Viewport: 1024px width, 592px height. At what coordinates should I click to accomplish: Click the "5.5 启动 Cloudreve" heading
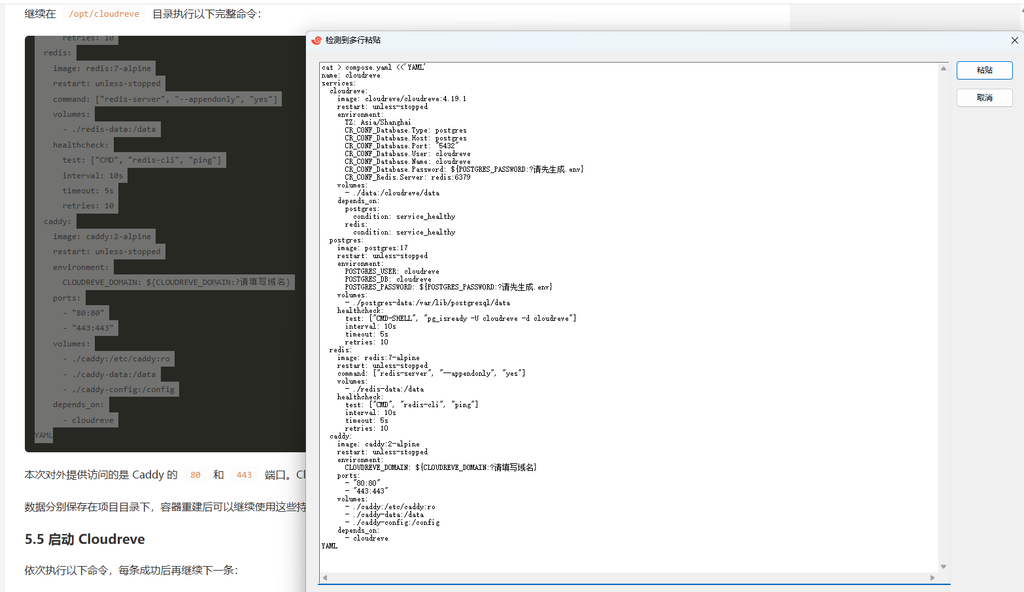(x=85, y=539)
